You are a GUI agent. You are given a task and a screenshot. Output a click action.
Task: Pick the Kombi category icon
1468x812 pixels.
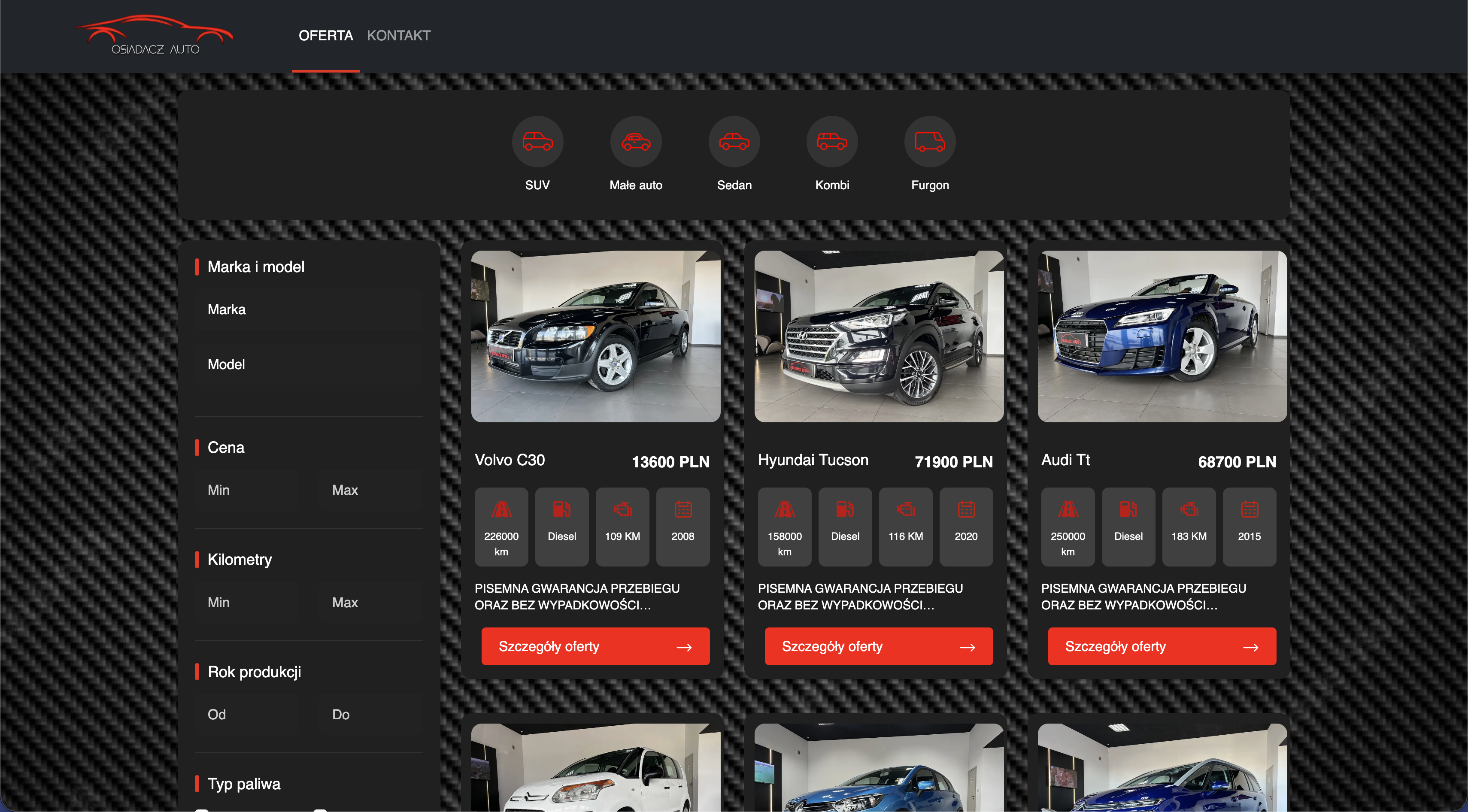pos(832,141)
